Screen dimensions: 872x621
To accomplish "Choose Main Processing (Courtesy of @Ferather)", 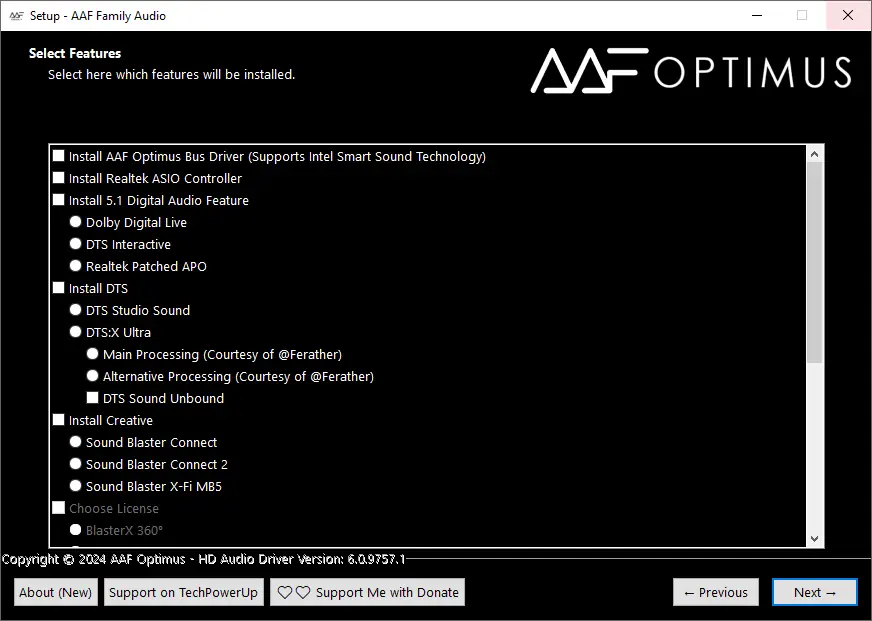I will point(92,354).
